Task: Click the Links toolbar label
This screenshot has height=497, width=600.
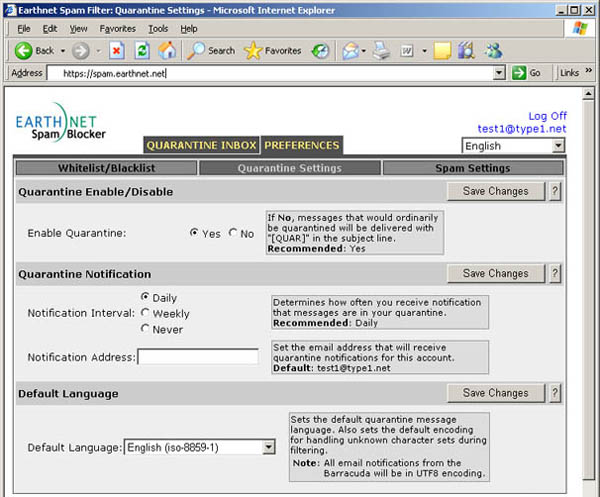Action: 569,73
